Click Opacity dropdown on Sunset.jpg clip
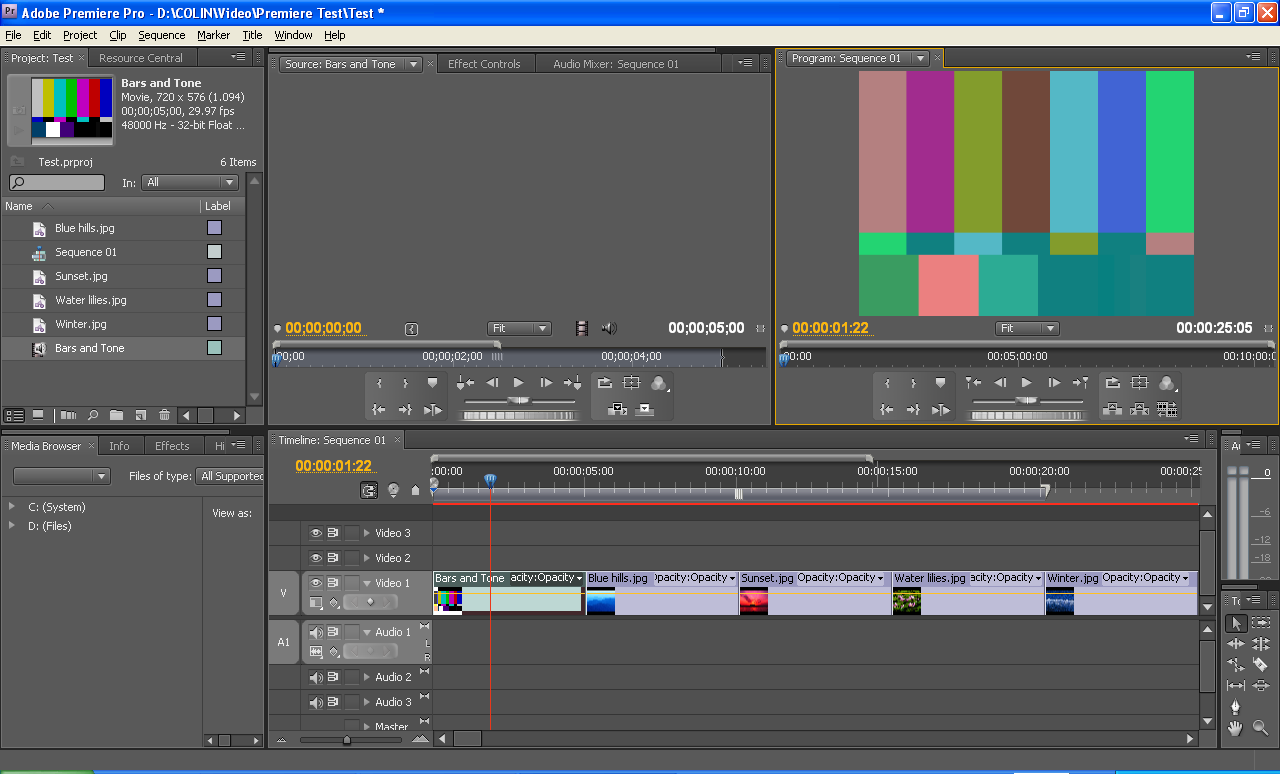The image size is (1280, 774). tap(841, 578)
